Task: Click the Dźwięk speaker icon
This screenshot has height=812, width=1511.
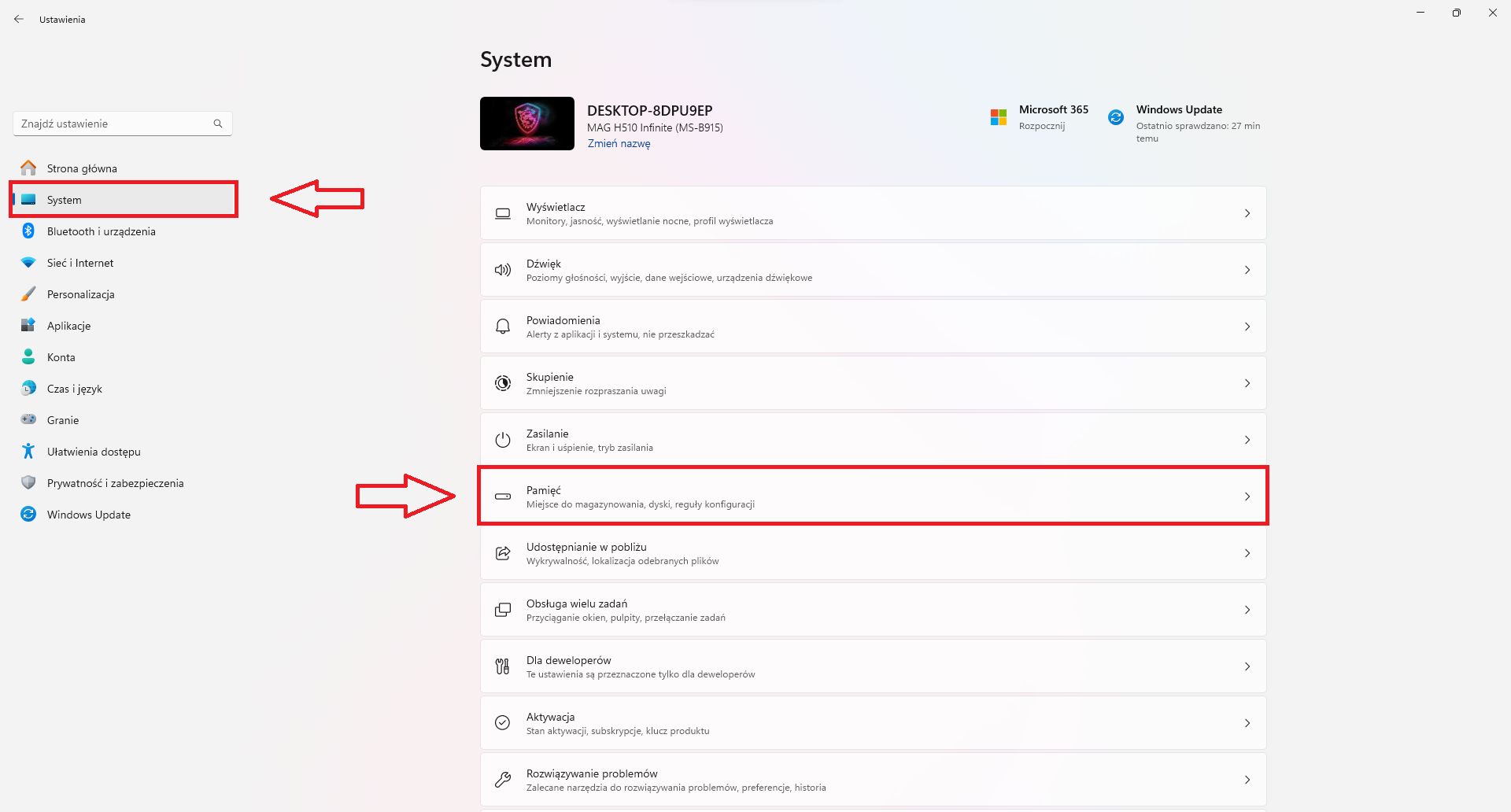Action: pos(503,269)
